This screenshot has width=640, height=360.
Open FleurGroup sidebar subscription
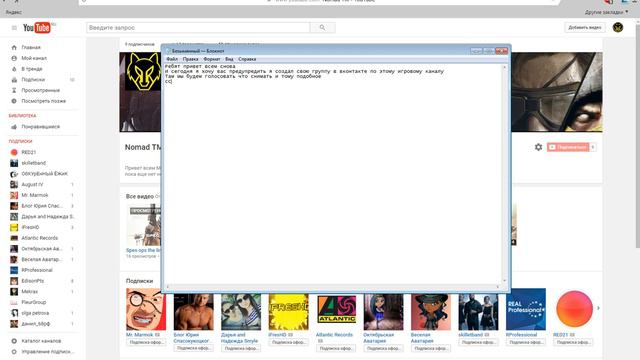[x=33, y=302]
